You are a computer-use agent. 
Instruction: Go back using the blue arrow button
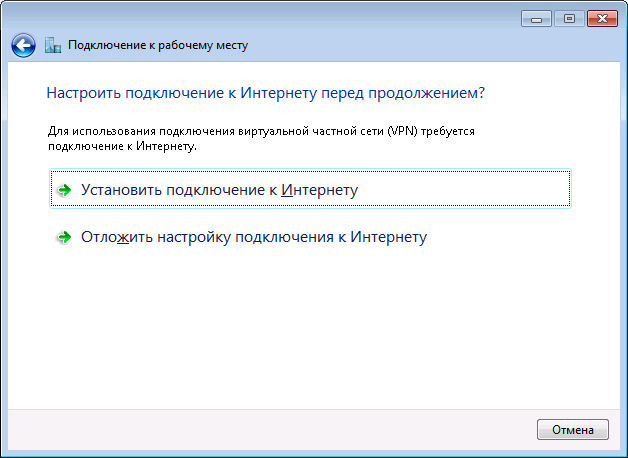pyautogui.click(x=23, y=45)
